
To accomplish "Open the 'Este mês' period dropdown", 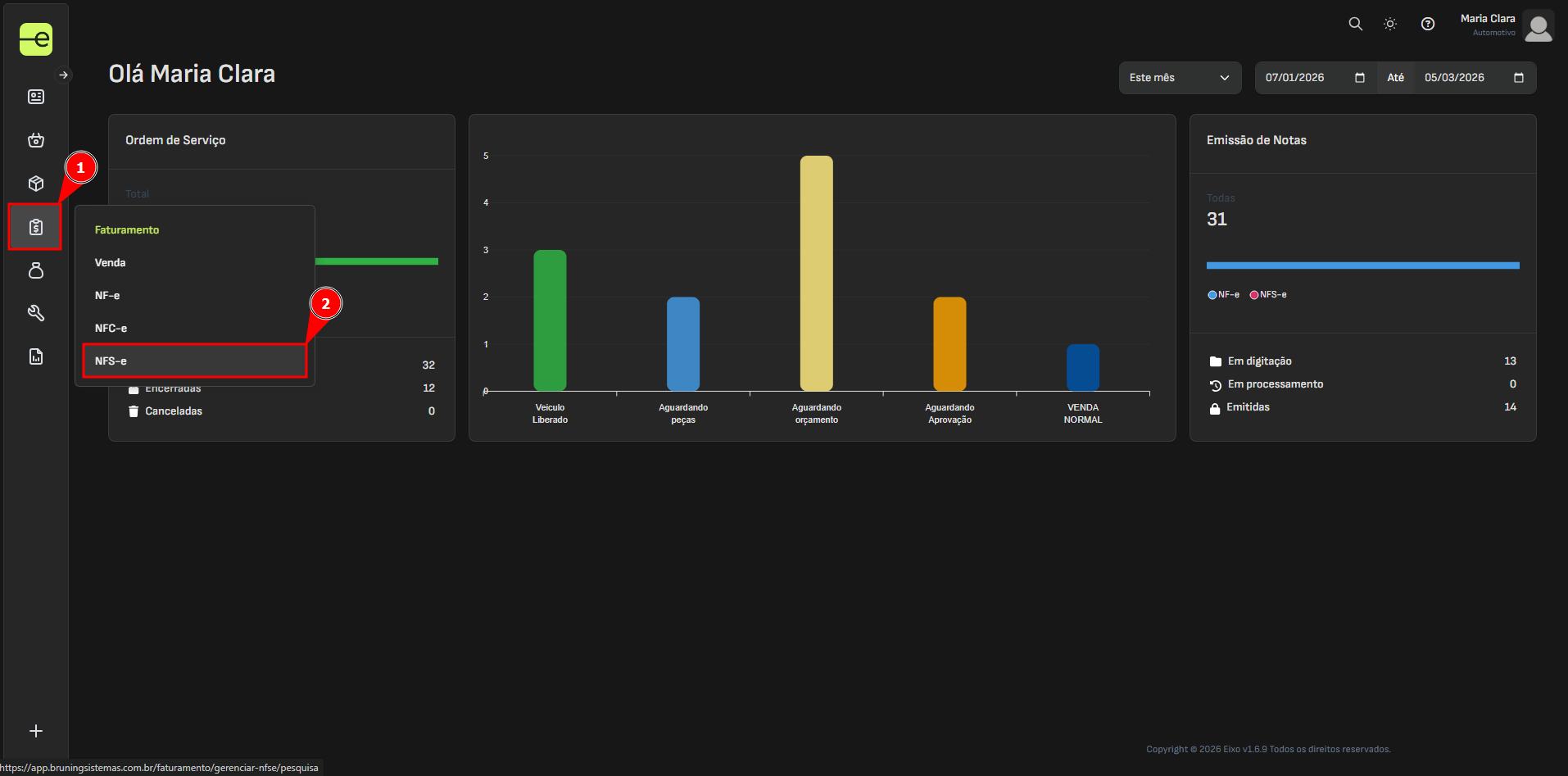I will (x=1180, y=78).
